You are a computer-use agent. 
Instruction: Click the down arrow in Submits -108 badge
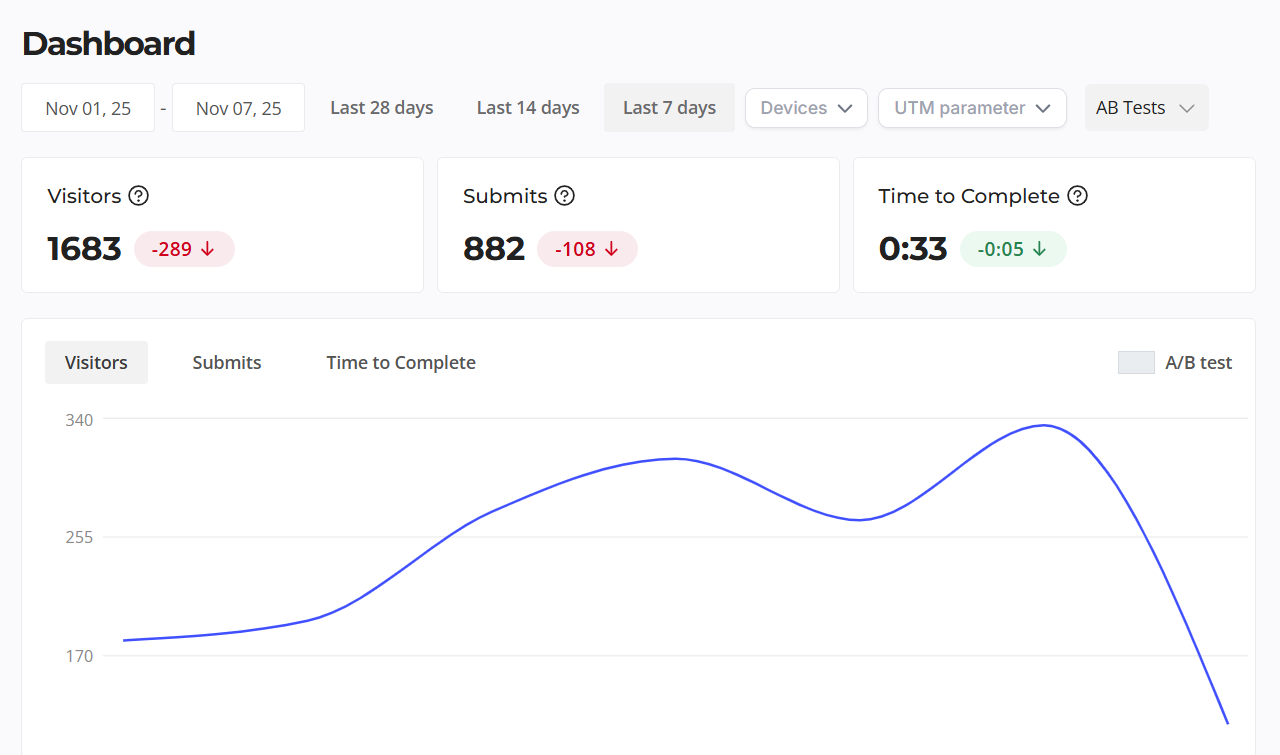611,249
